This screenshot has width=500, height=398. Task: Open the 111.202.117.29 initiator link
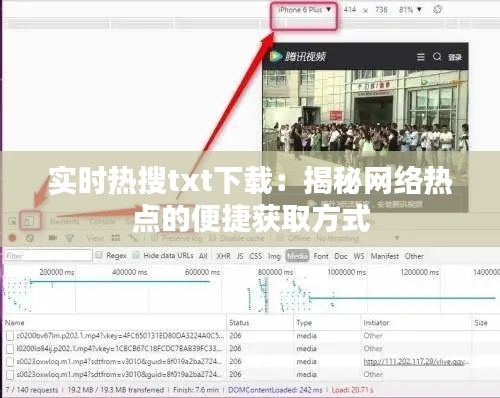click(x=416, y=362)
